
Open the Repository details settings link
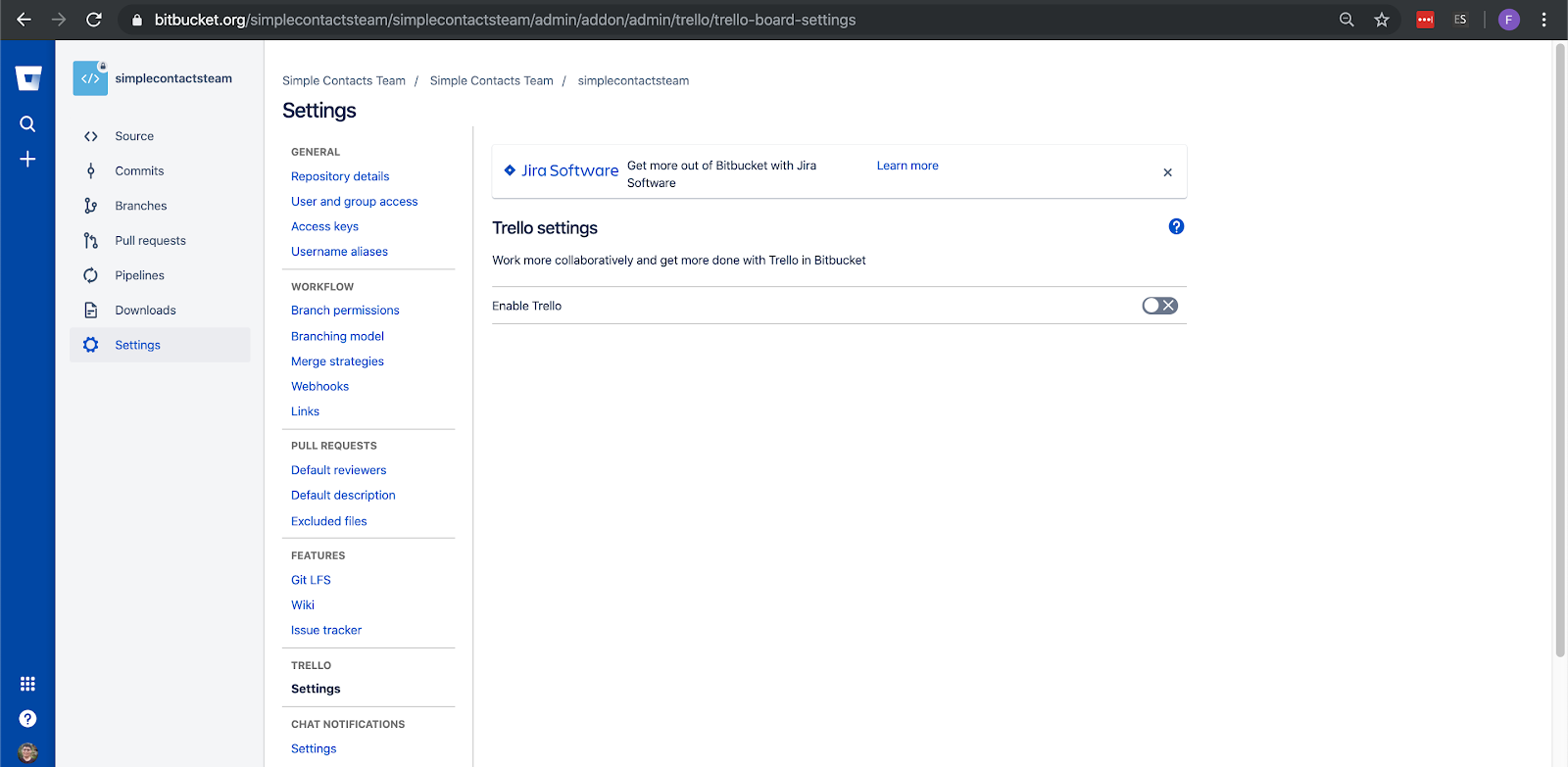(x=340, y=176)
